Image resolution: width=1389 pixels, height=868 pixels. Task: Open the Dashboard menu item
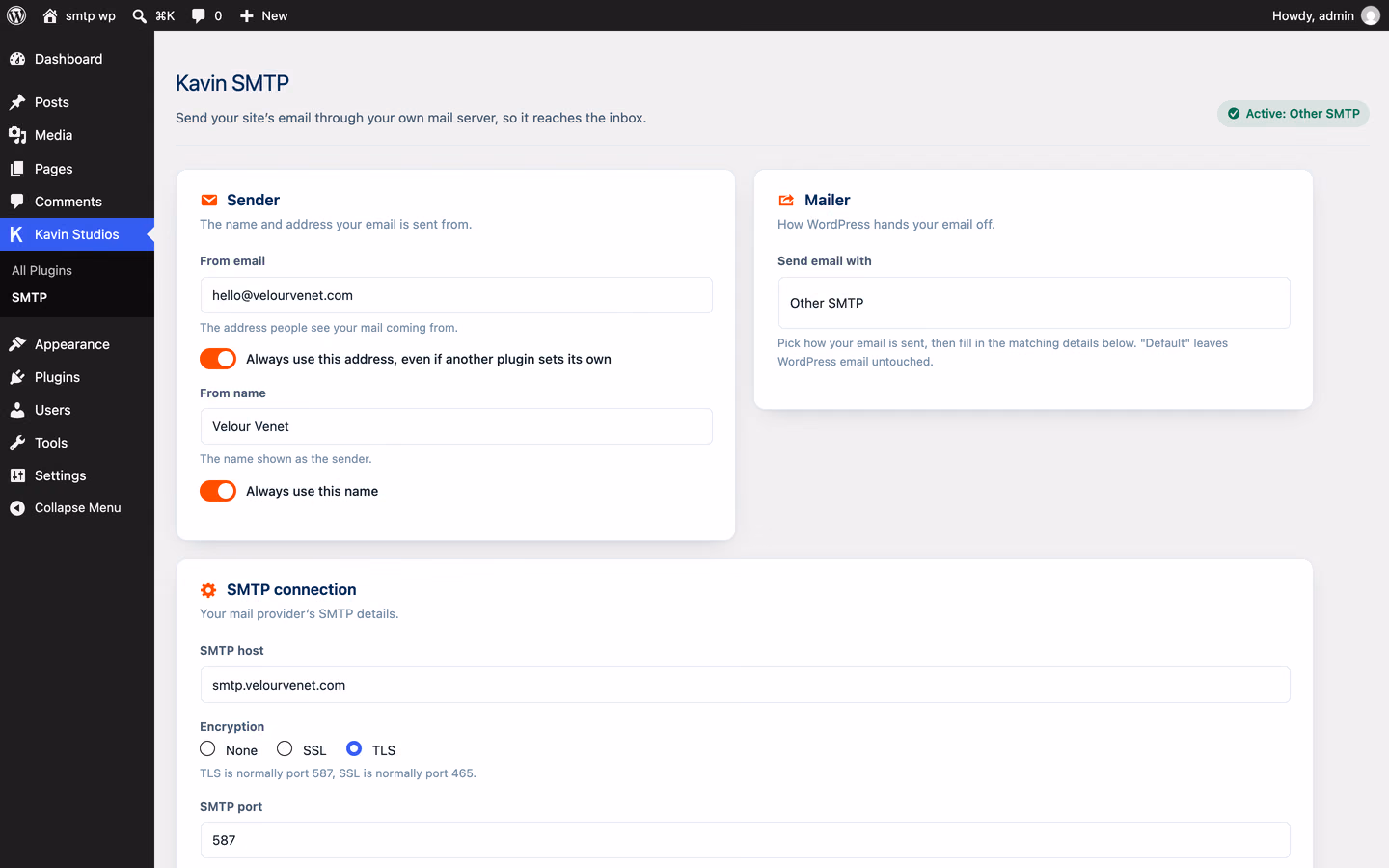(77, 59)
